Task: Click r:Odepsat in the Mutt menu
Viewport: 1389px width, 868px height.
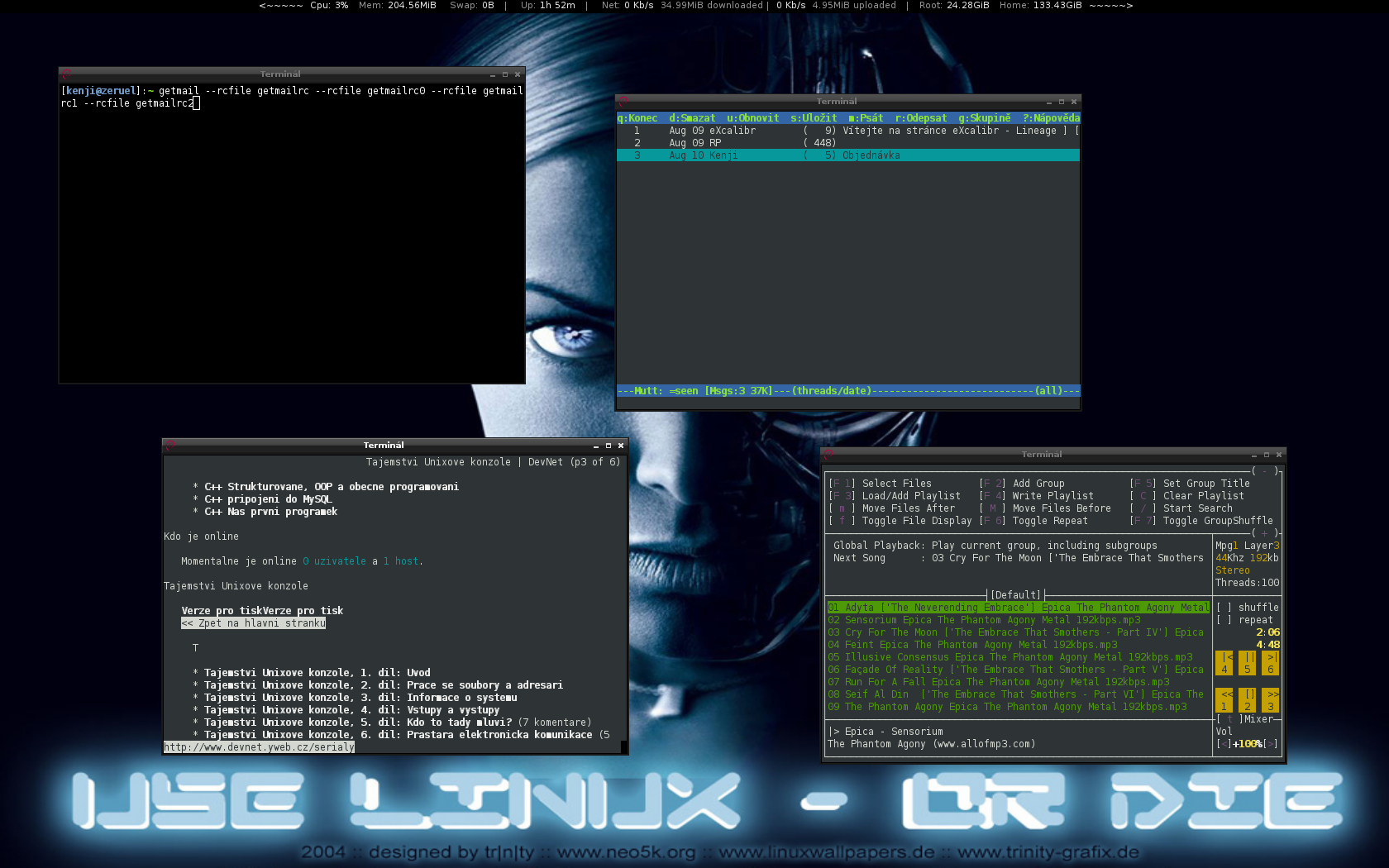Action: click(921, 118)
